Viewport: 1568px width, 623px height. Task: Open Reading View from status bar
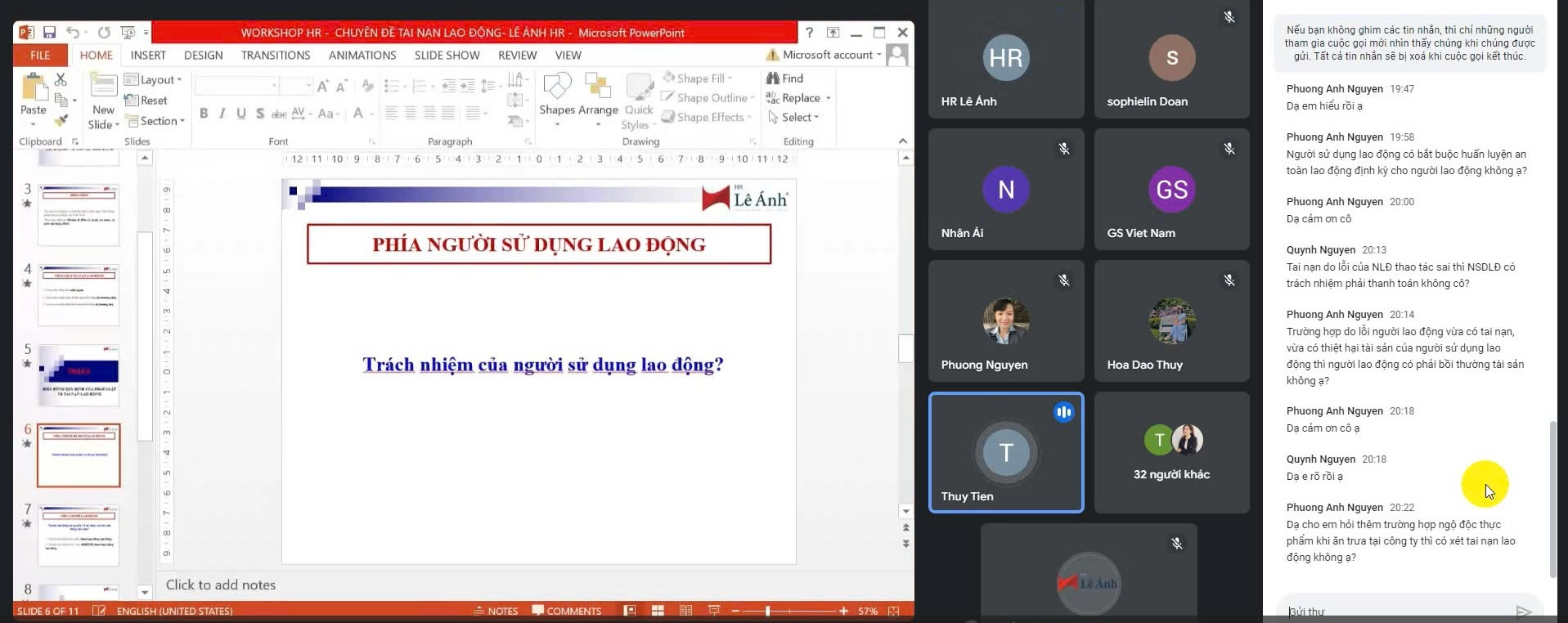coord(685,611)
